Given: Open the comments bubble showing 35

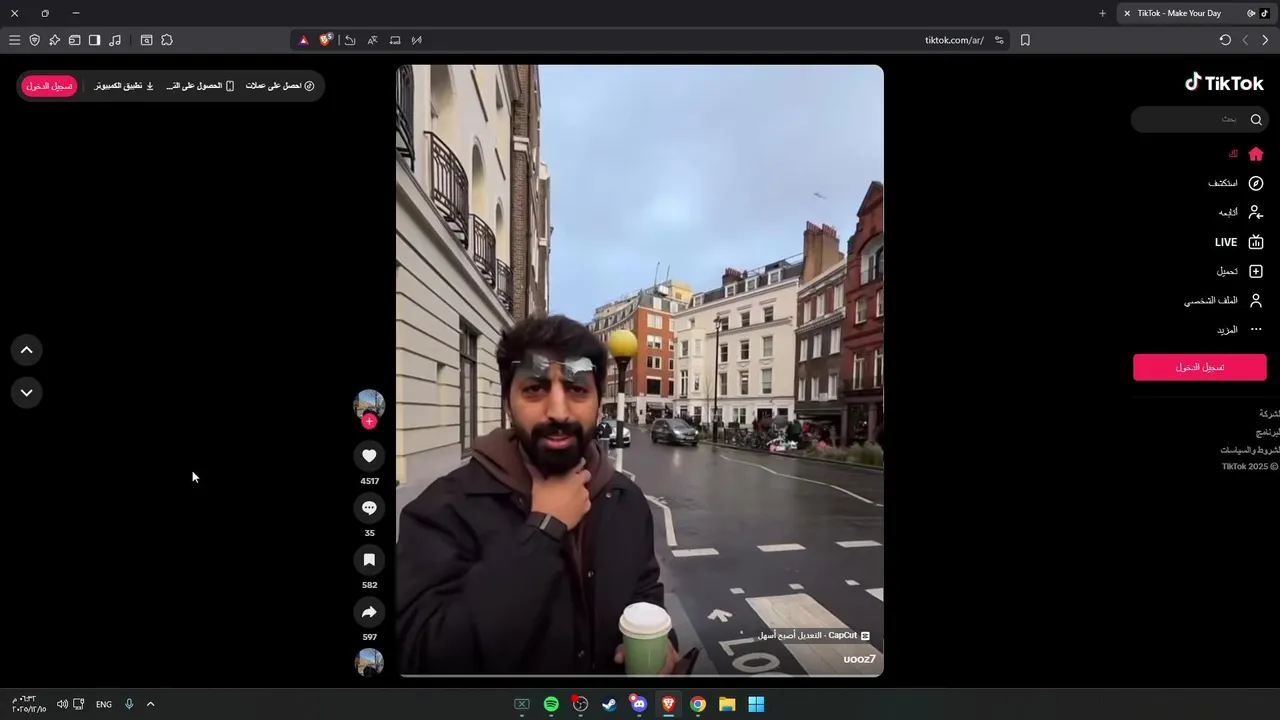Looking at the screenshot, I should 369,508.
